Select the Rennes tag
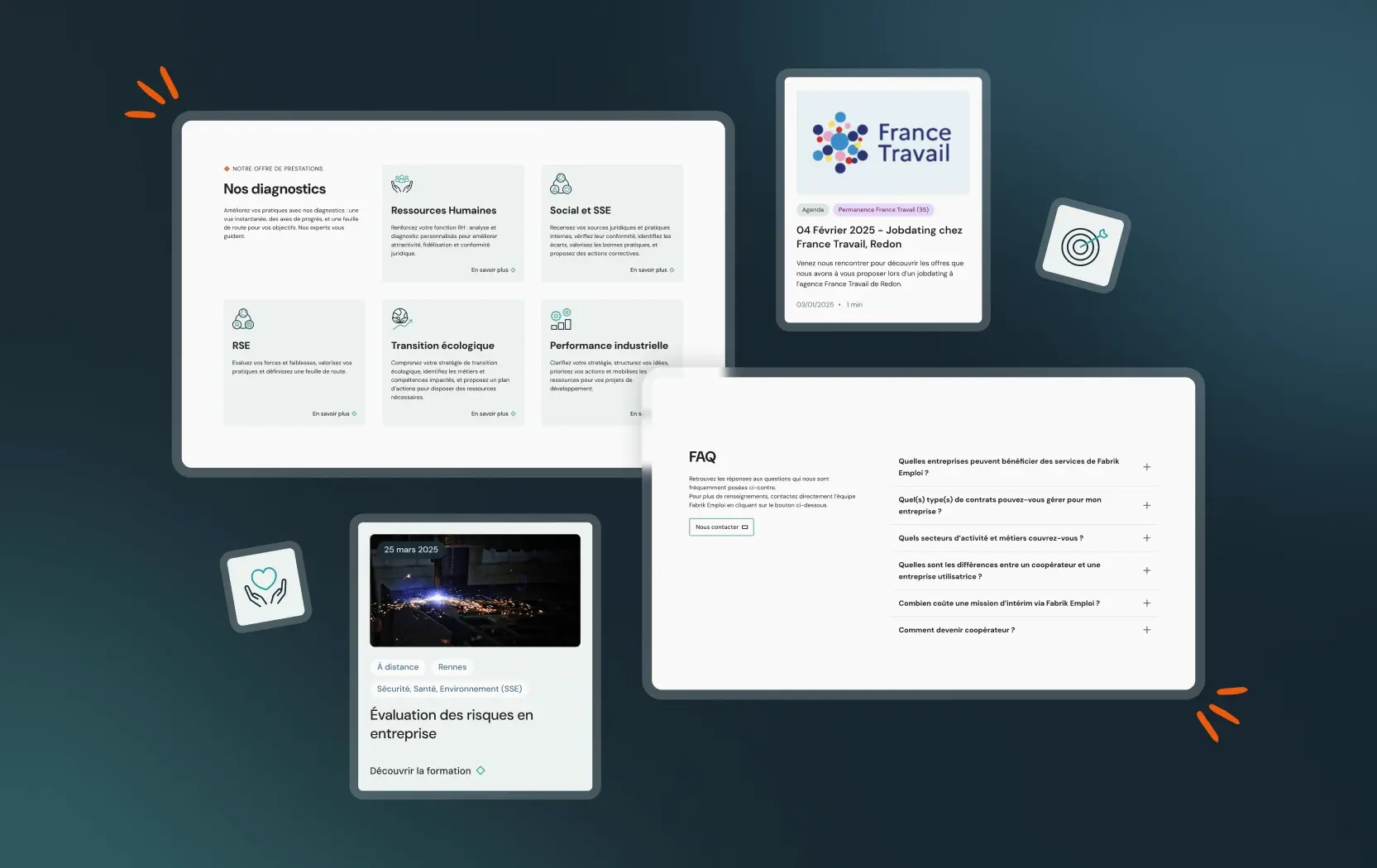Image resolution: width=1377 pixels, height=868 pixels. pos(452,667)
